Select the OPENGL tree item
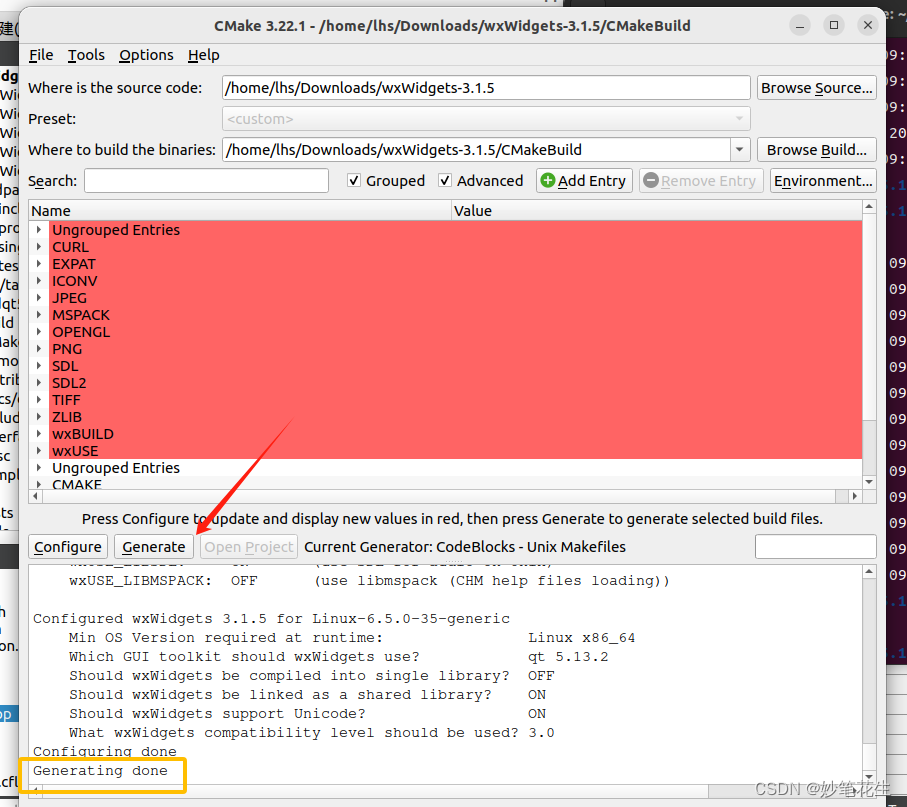Image resolution: width=907 pixels, height=807 pixels. (x=81, y=332)
